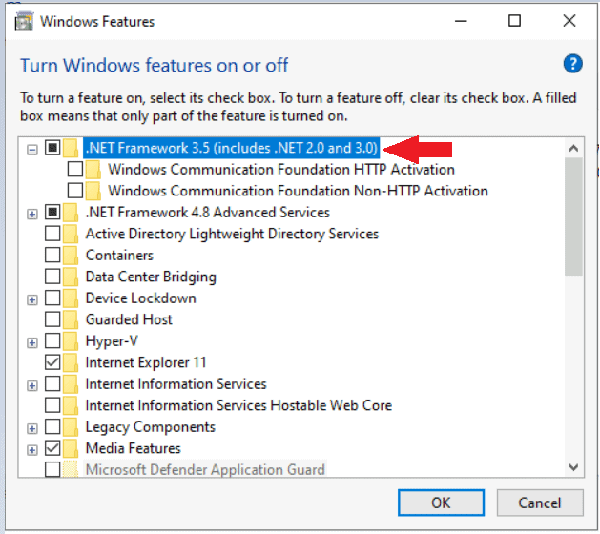Click the Guarded Host folder icon
The height and width of the screenshot is (534, 600).
point(70,319)
